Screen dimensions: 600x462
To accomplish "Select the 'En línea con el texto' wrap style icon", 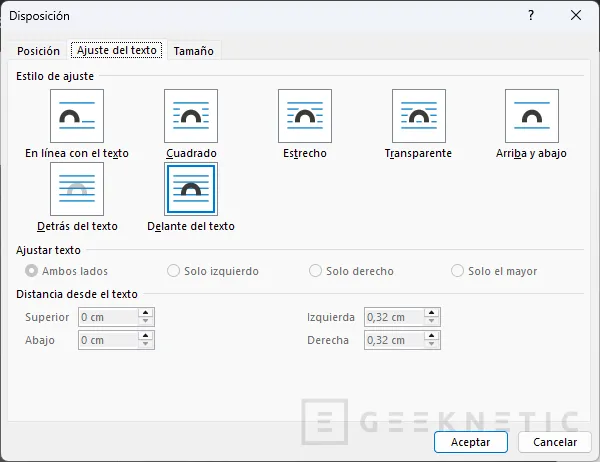I will click(77, 116).
